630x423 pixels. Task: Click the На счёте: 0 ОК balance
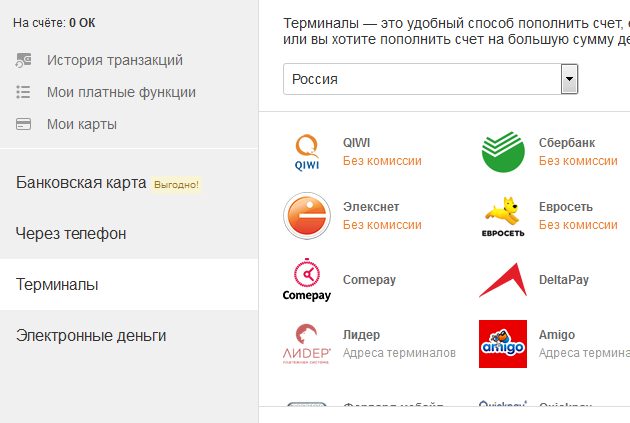(54, 23)
